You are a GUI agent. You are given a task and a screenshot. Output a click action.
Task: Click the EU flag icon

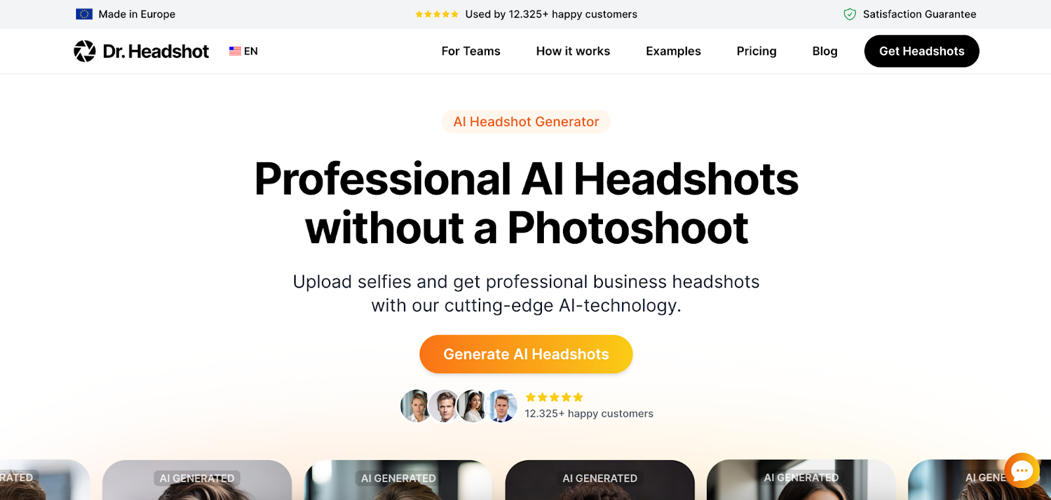tap(84, 14)
